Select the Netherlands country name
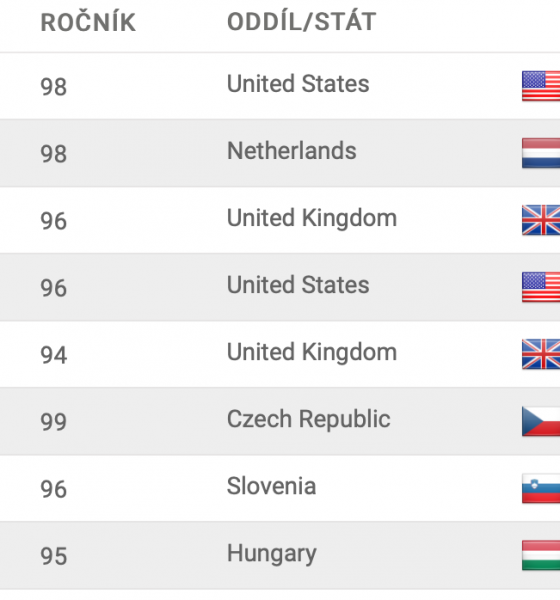Viewport: 560px width, 600px height. [x=292, y=150]
